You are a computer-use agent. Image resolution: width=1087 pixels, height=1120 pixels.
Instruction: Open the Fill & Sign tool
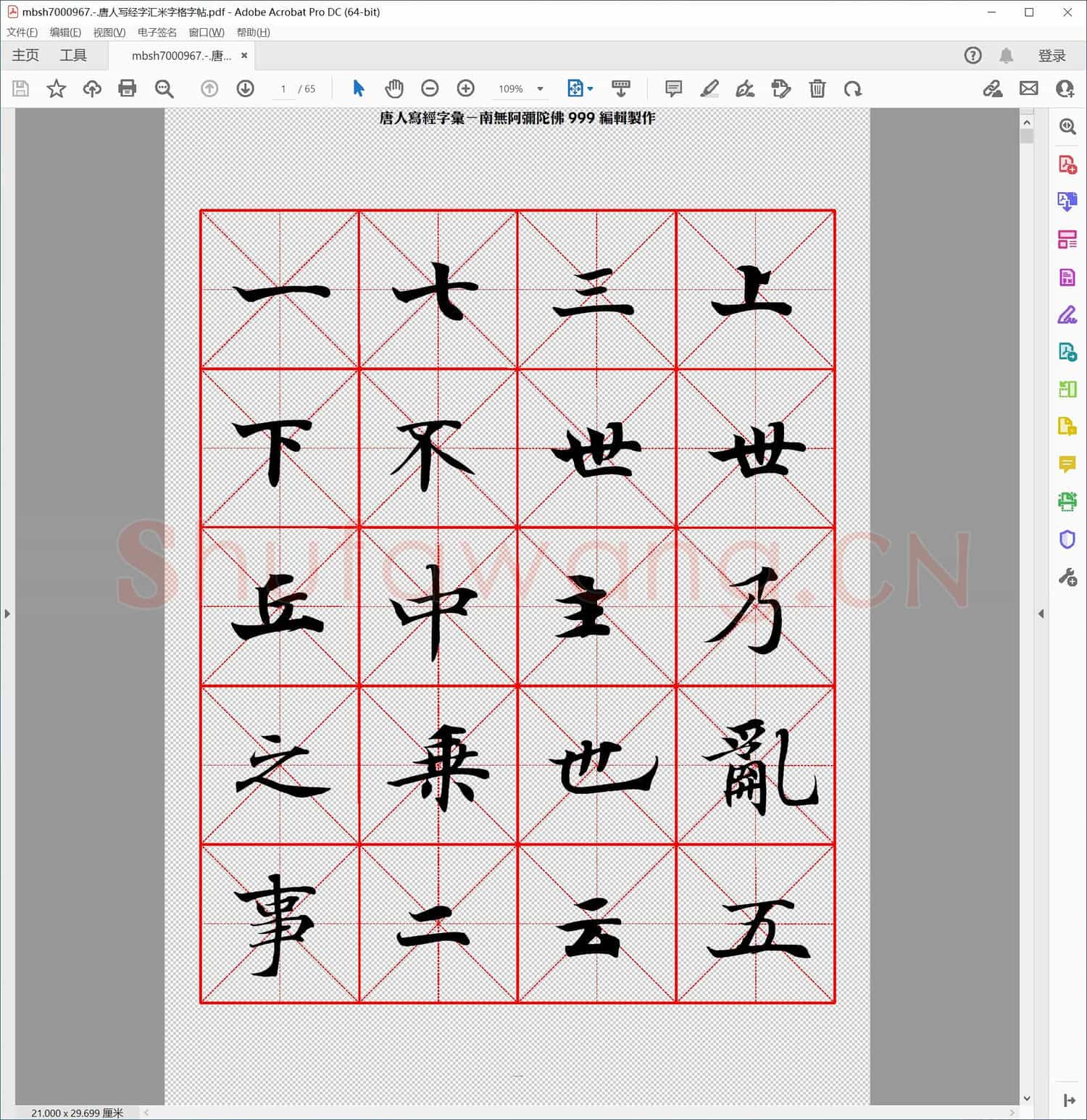point(1067,314)
